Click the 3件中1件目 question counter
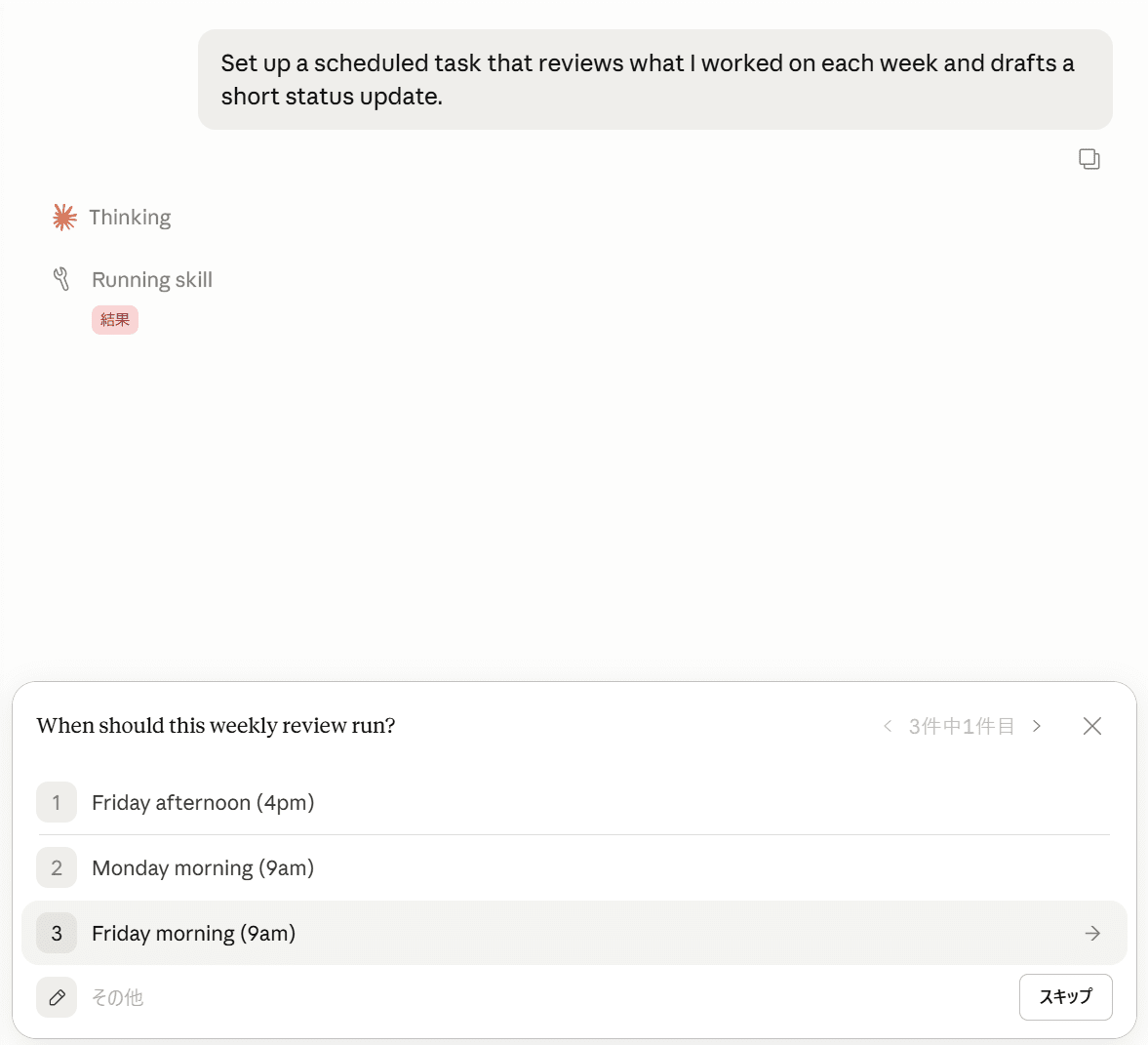The height and width of the screenshot is (1045, 1148). tap(962, 726)
